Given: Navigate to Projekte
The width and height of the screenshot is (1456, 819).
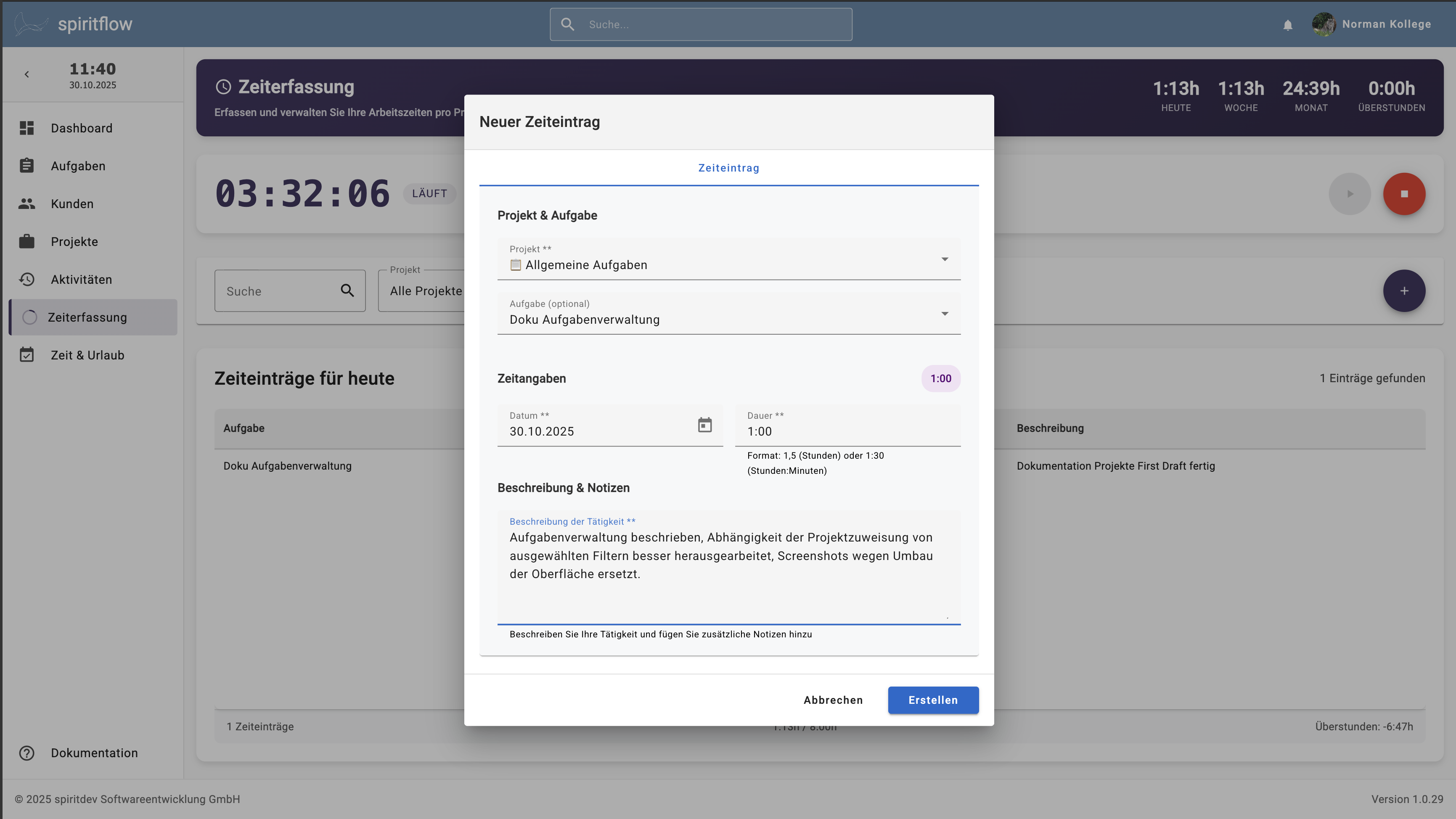Looking at the screenshot, I should pos(93,242).
